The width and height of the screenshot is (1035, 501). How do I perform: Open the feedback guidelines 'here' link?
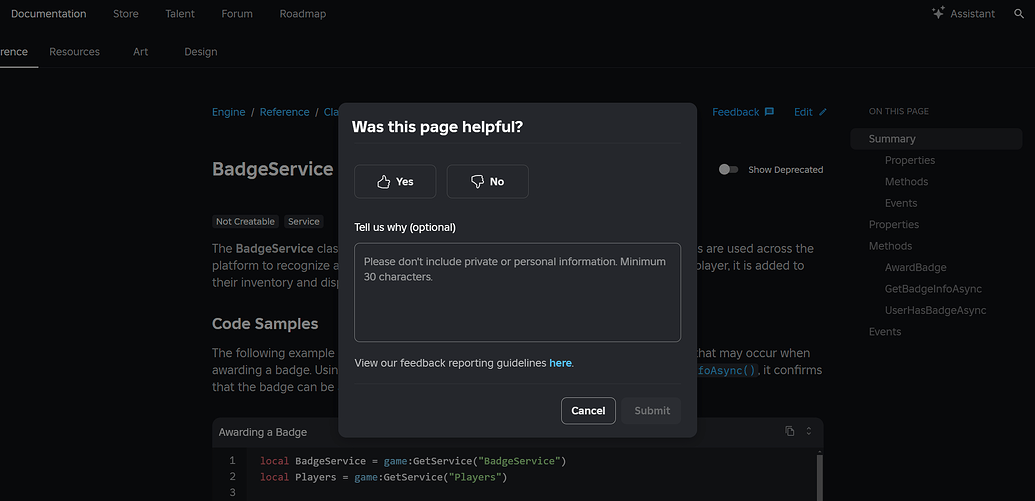[560, 363]
